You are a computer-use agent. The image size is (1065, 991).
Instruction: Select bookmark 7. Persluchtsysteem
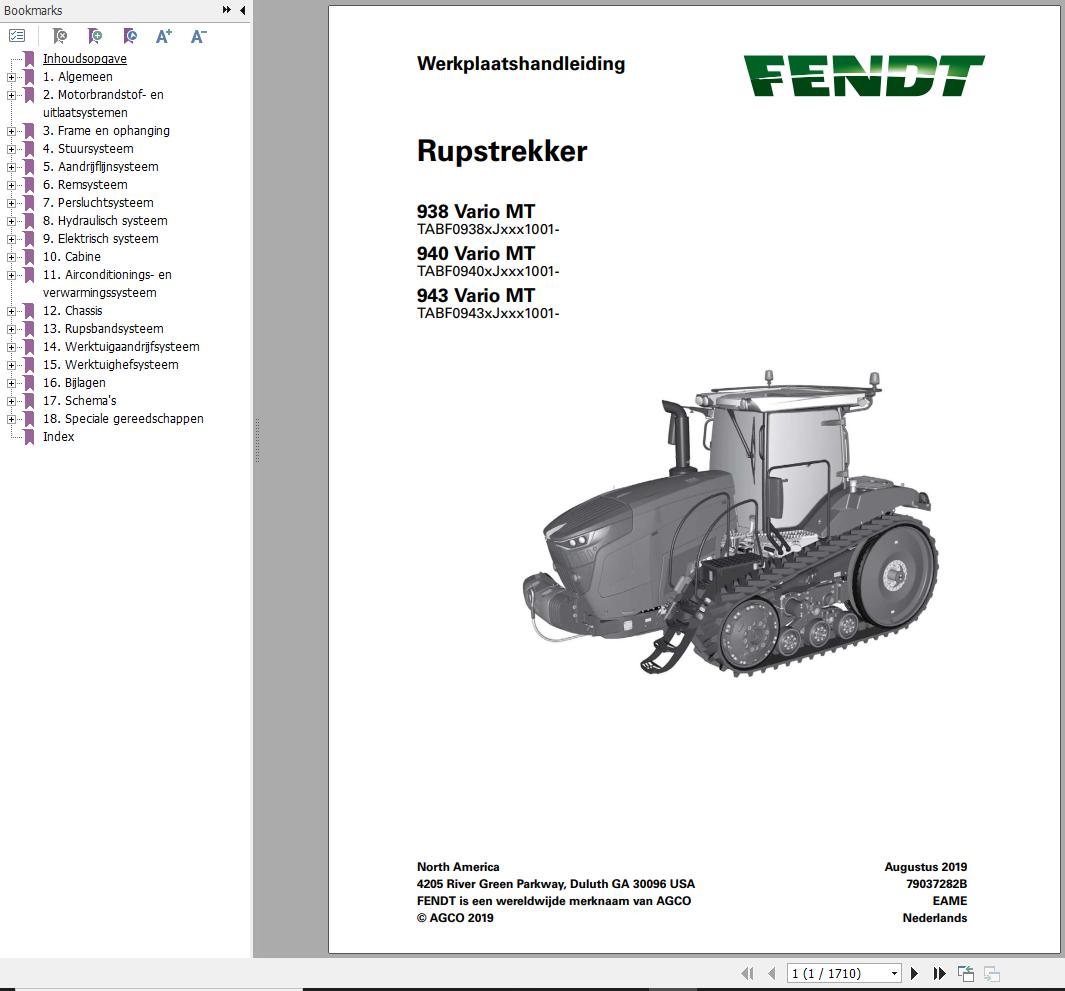(98, 202)
